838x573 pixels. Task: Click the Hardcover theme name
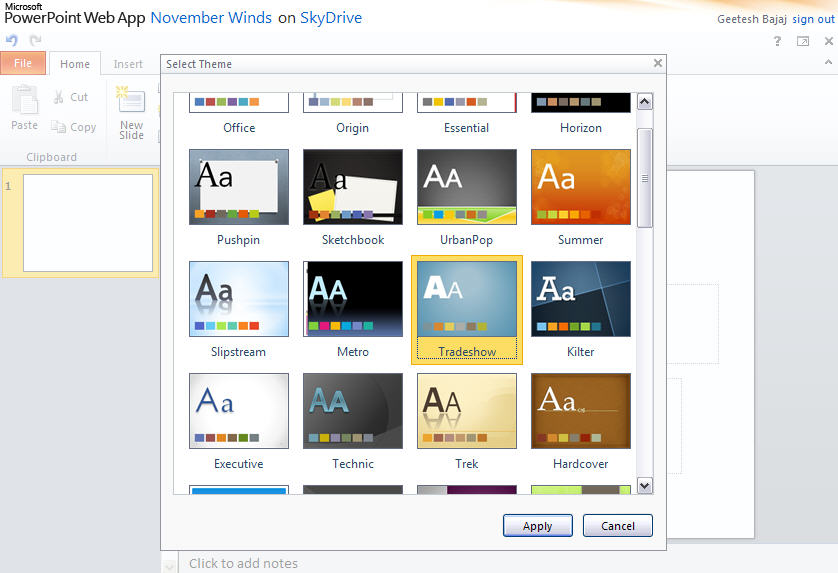click(x=581, y=464)
